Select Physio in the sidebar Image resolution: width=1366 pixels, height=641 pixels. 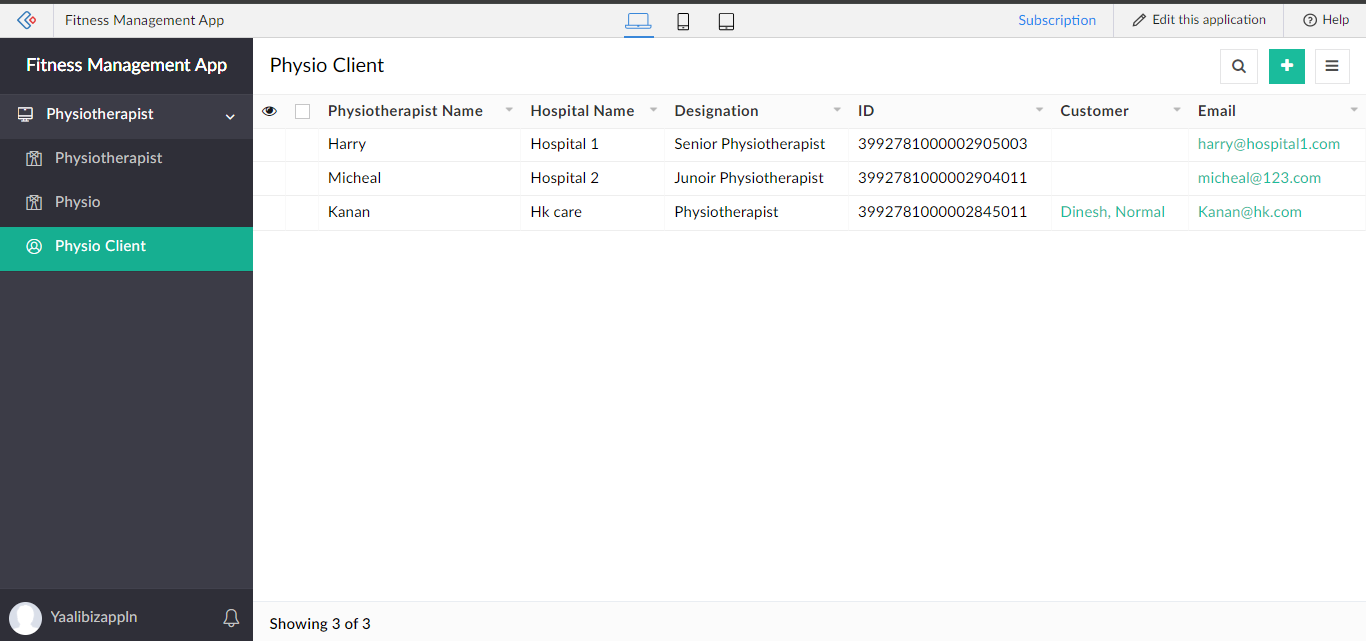77,202
